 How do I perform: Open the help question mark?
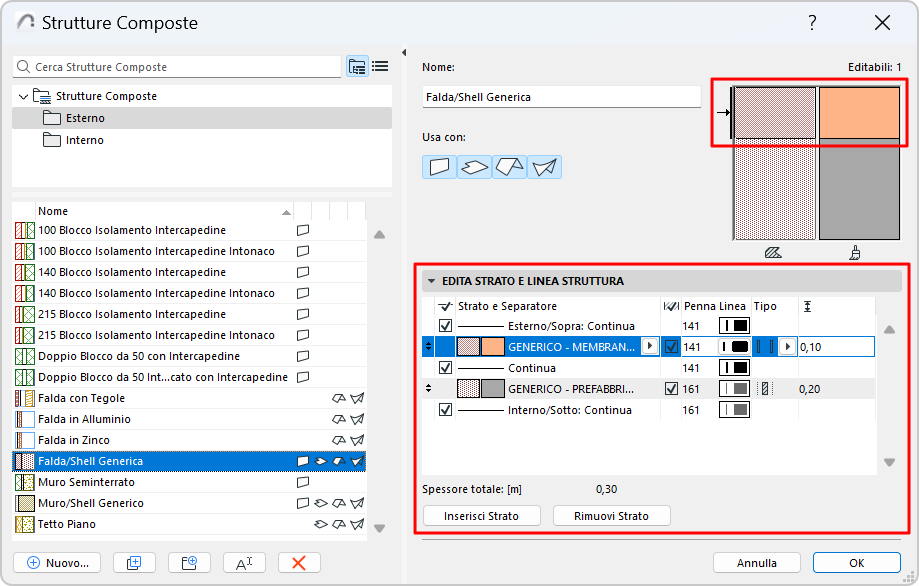pyautogui.click(x=812, y=23)
